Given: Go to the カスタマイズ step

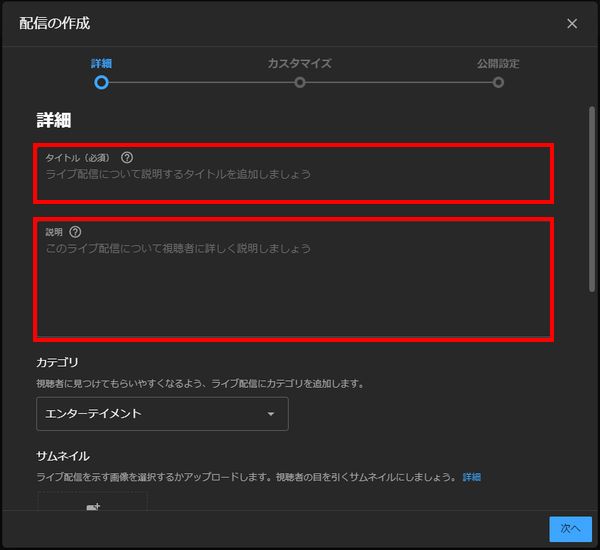Looking at the screenshot, I should pyautogui.click(x=299, y=64).
